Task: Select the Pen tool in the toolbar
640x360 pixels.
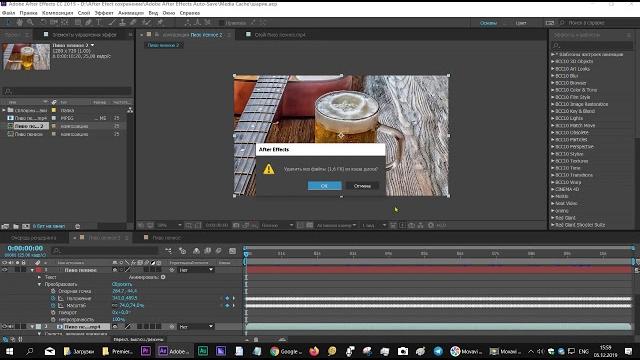Action: tap(88, 23)
